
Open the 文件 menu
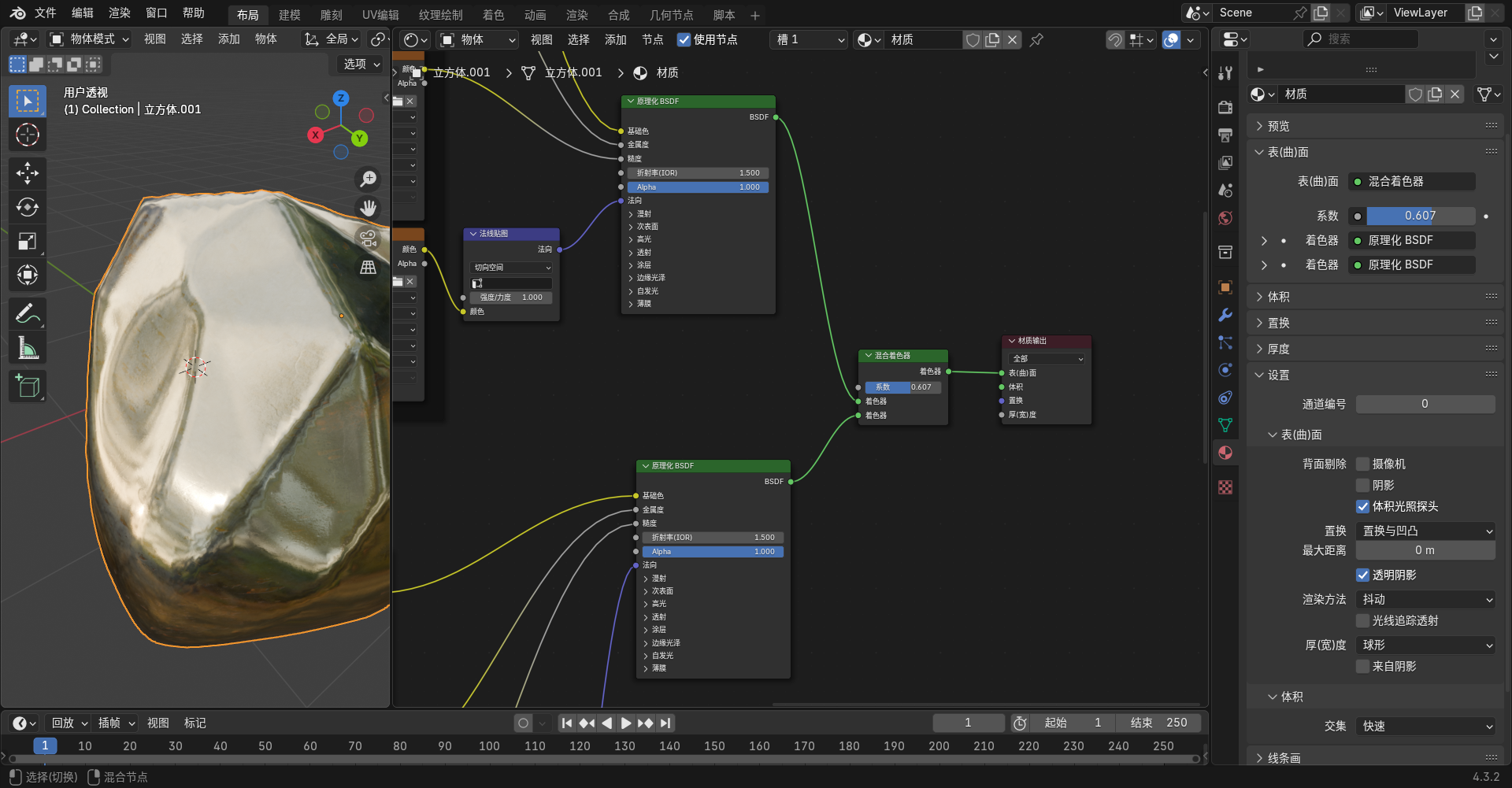point(46,13)
